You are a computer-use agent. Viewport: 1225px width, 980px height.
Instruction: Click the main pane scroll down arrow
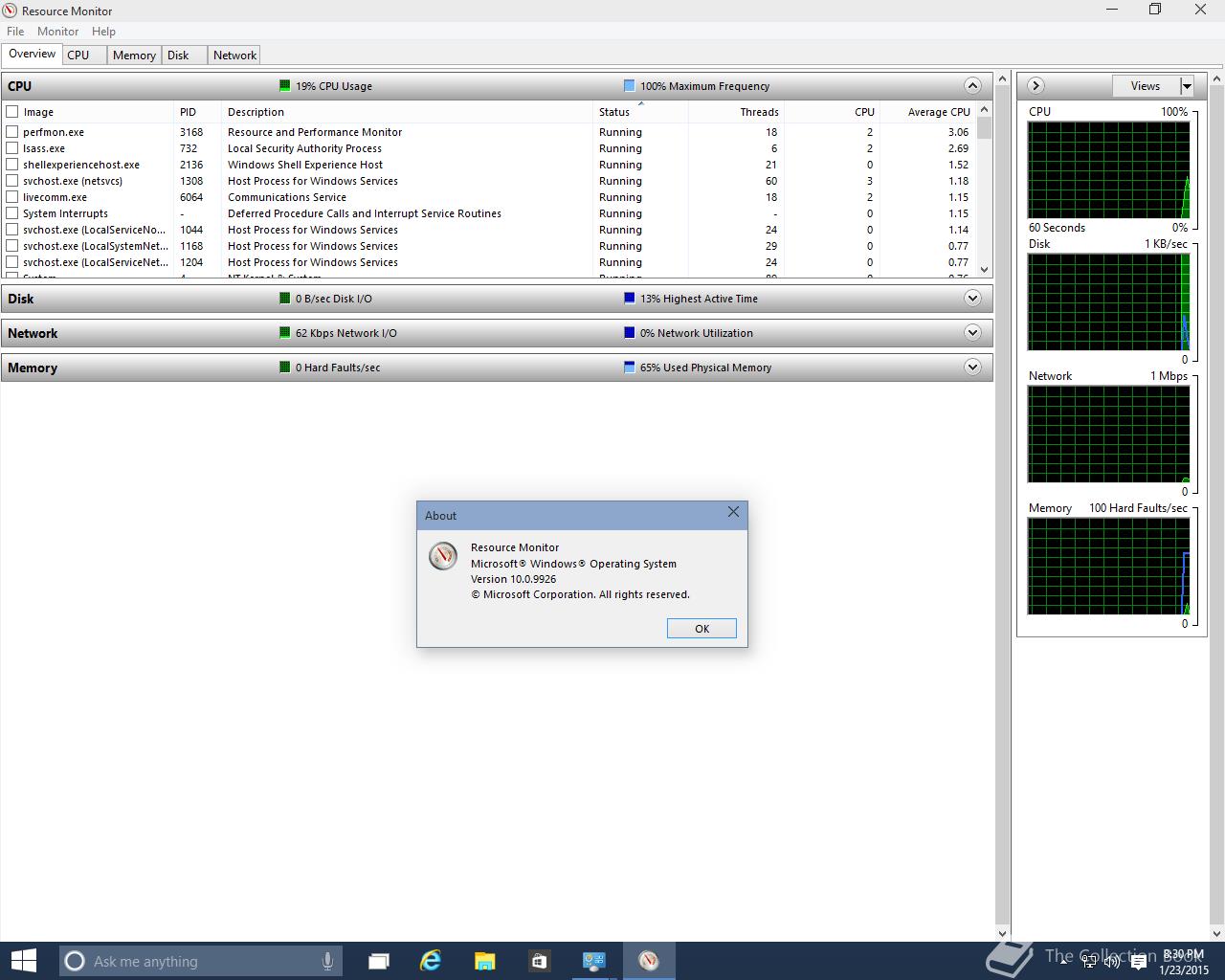click(x=1003, y=933)
